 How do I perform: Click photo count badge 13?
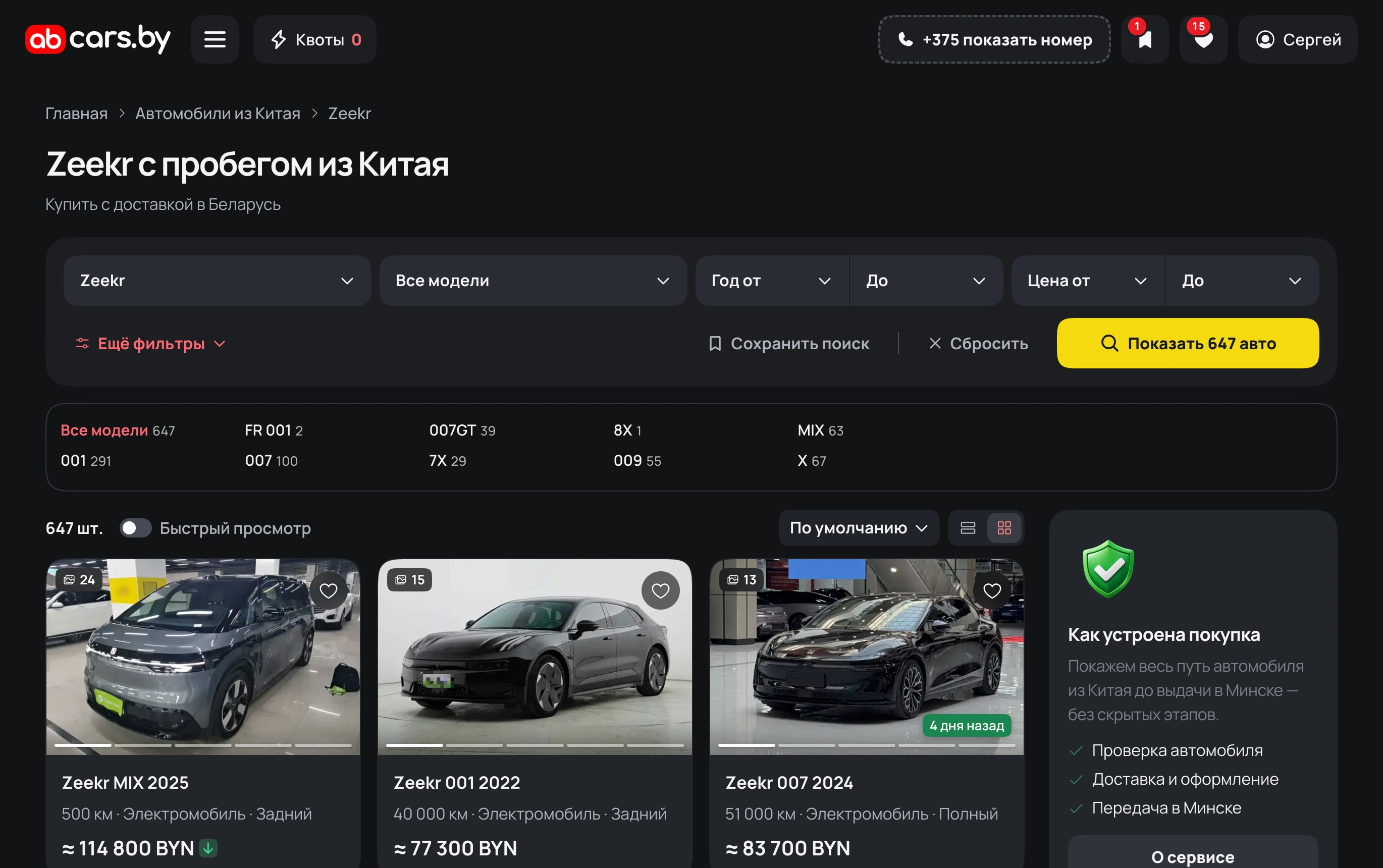tap(742, 580)
